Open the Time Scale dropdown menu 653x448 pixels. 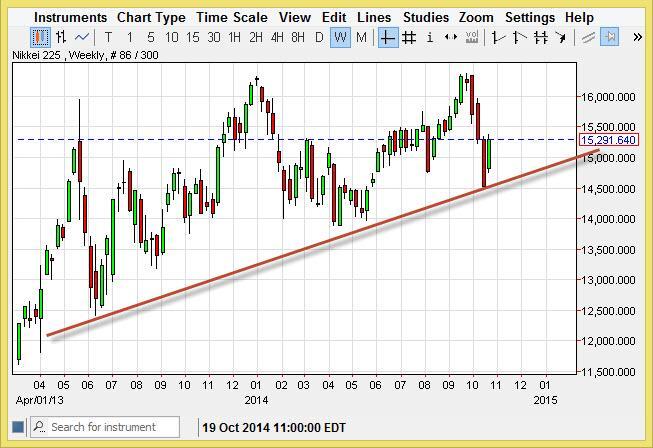[232, 17]
